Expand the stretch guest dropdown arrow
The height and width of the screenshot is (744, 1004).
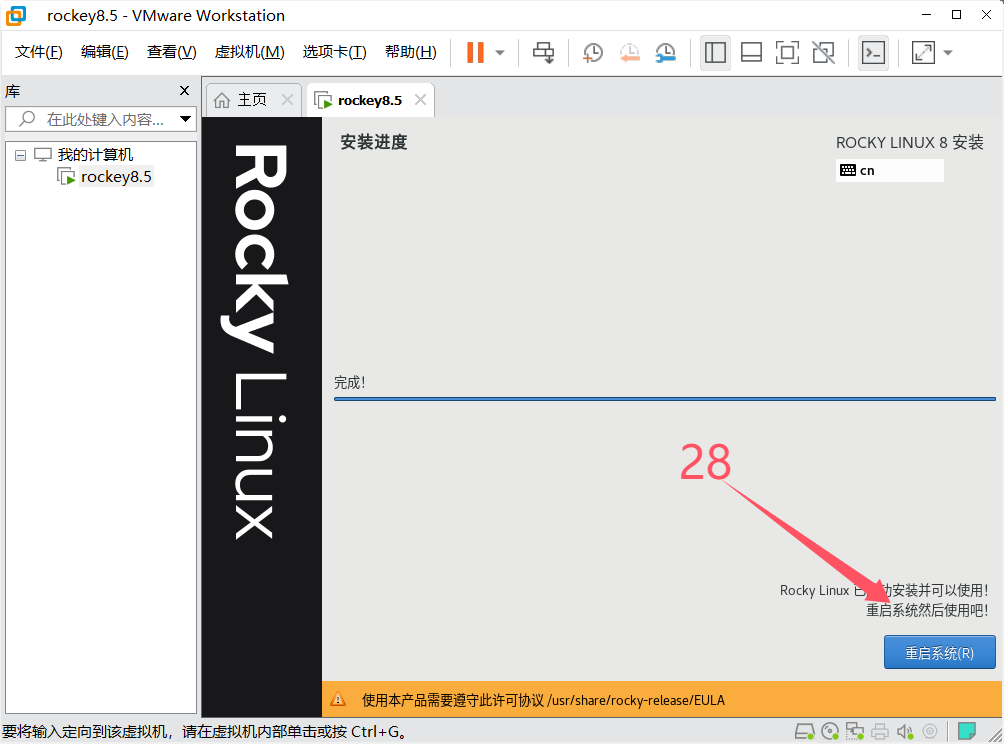(x=948, y=53)
